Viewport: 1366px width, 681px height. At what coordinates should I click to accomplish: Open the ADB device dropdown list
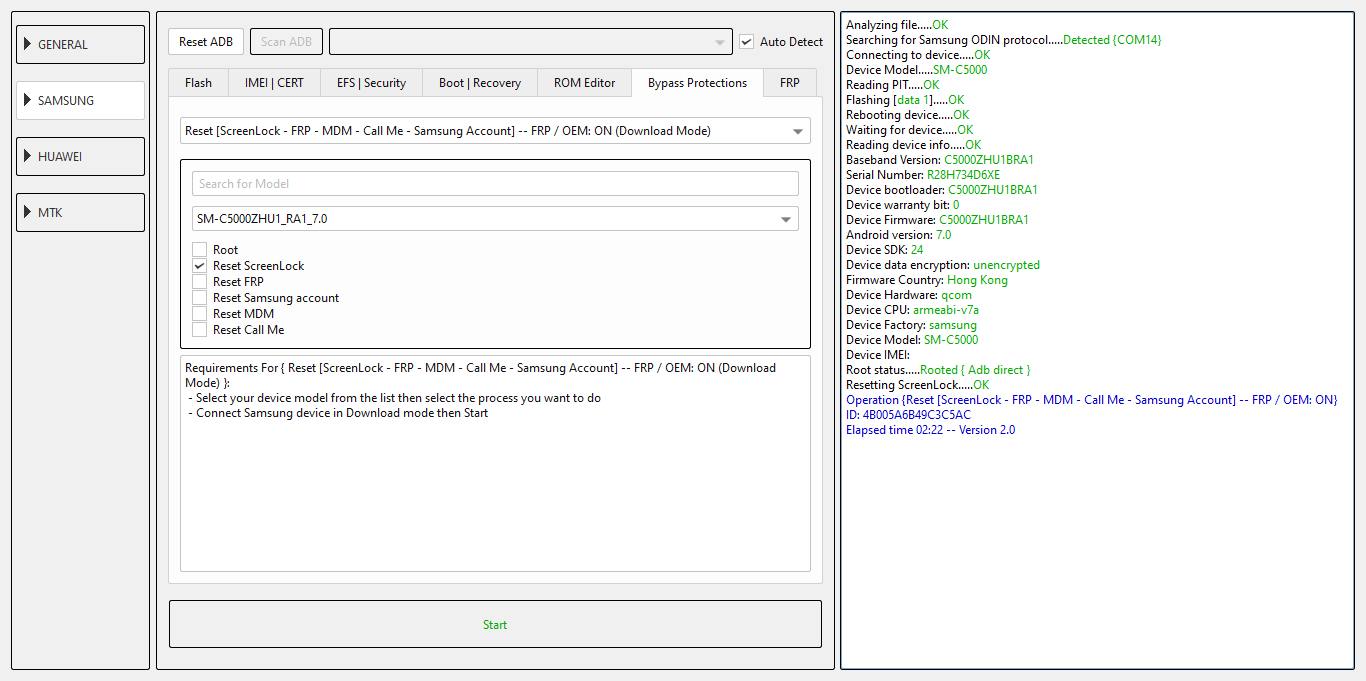click(x=531, y=42)
